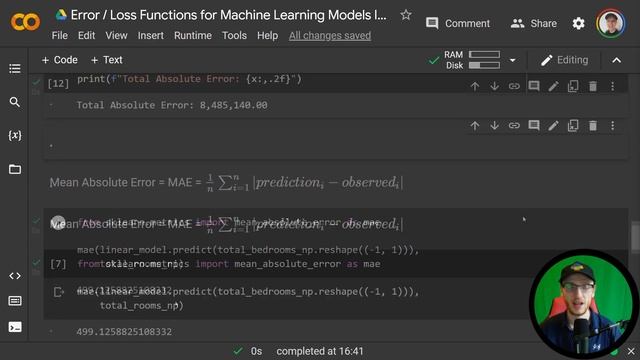The image size is (640, 360).
Task: Collapse the header with the chevron
Action: coord(616,60)
